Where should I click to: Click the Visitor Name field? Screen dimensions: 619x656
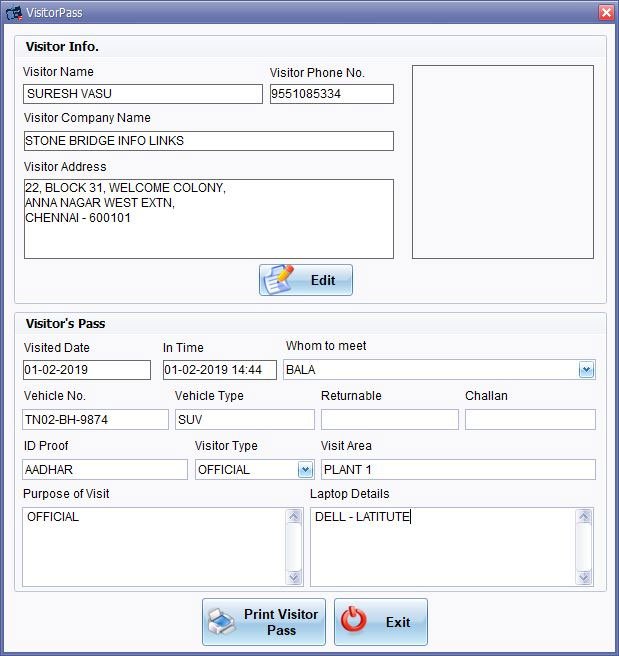143,94
